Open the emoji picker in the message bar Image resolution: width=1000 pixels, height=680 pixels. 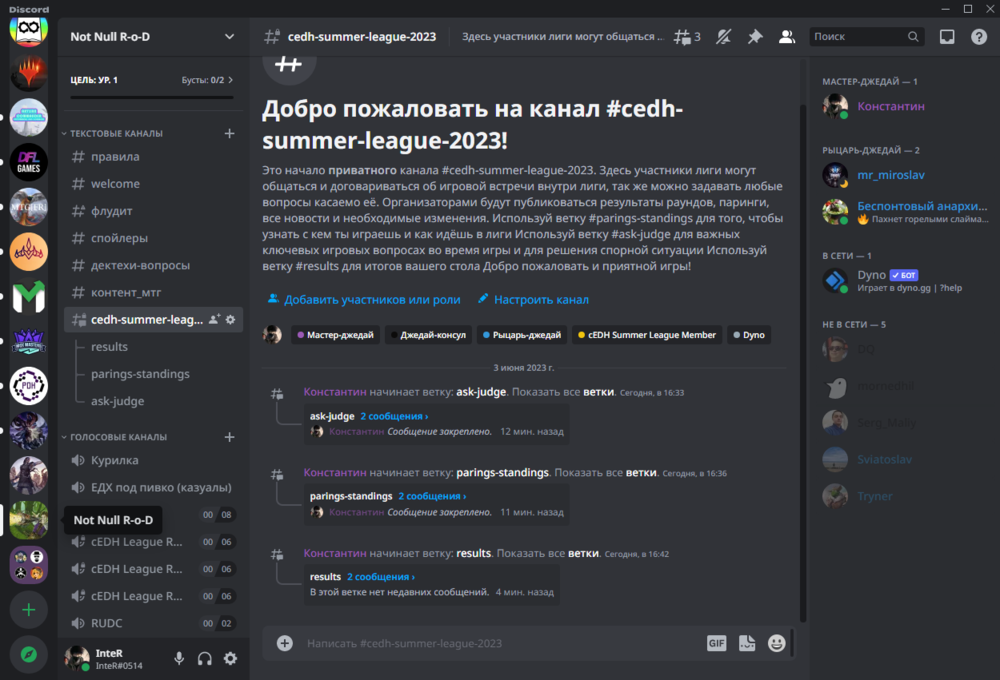pyautogui.click(x=776, y=643)
